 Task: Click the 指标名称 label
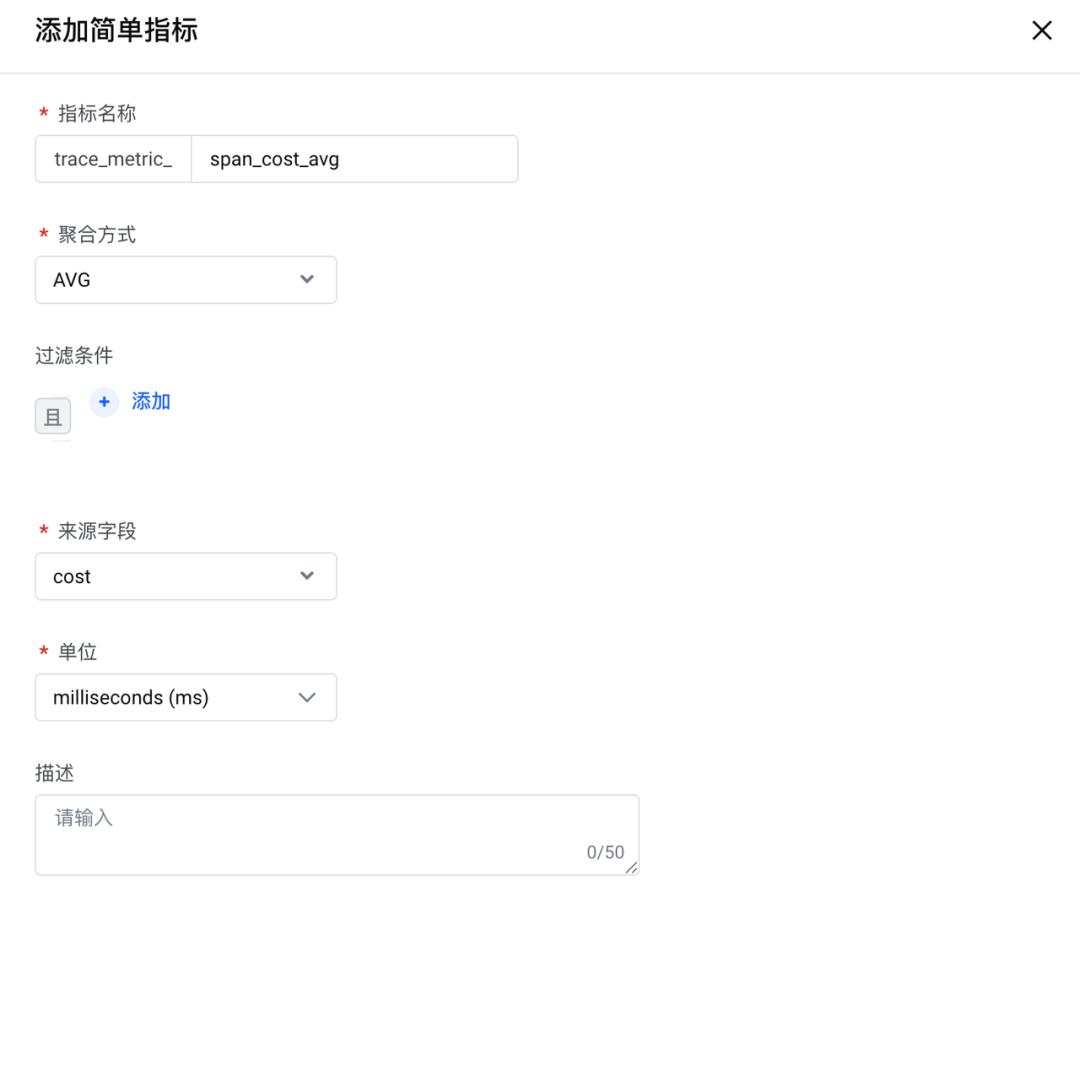97,113
